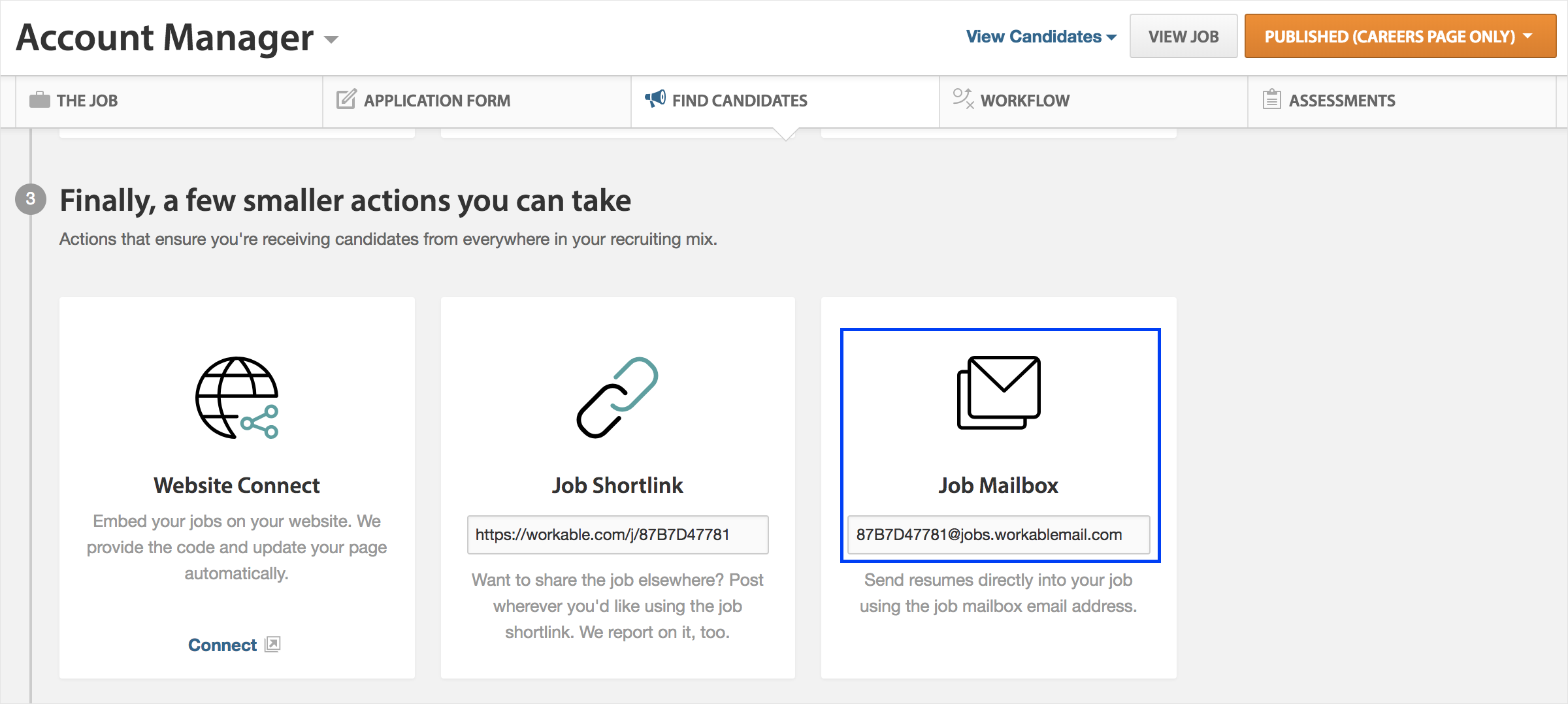Expand the View Candidates menu
The width and height of the screenshot is (1568, 704).
(1041, 37)
